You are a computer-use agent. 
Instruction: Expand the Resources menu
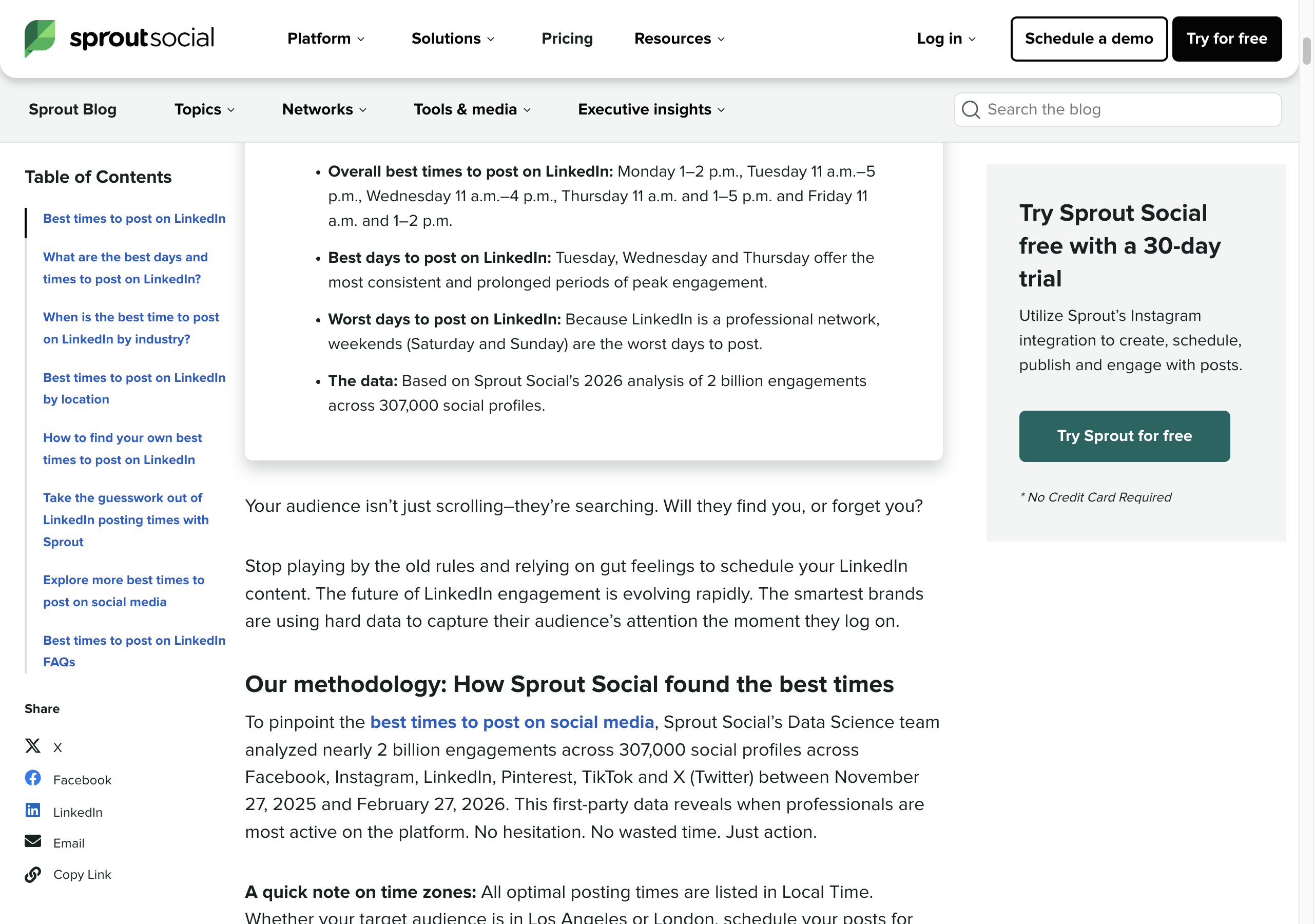pos(679,38)
